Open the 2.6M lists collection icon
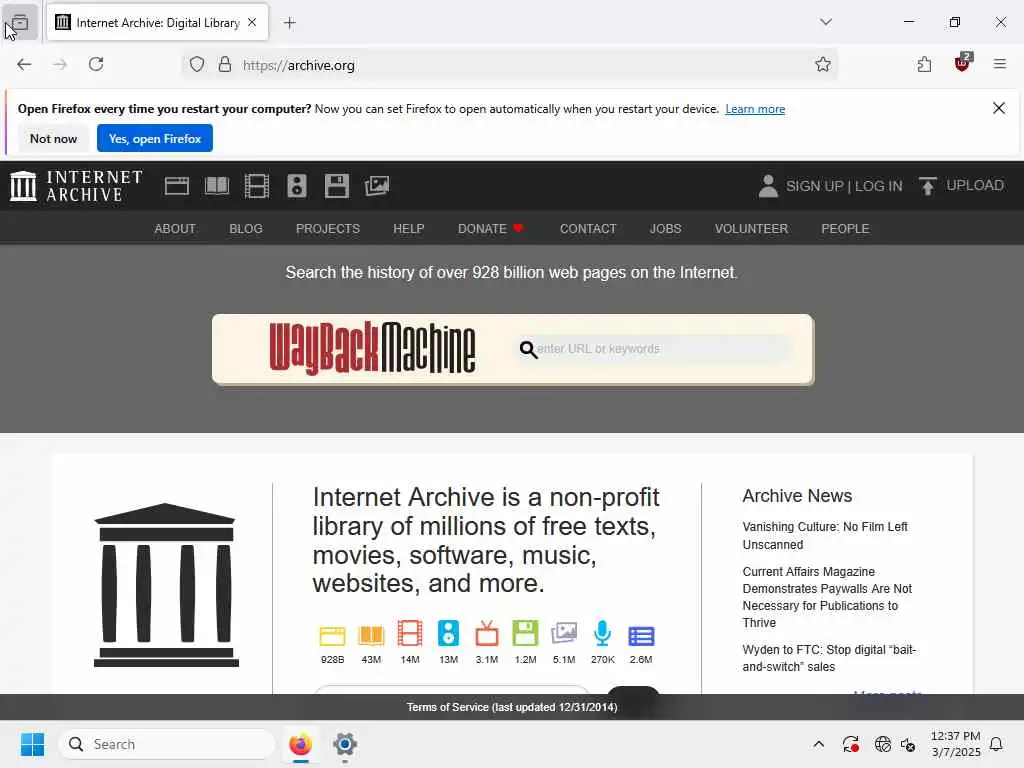1024x768 pixels. tap(641, 635)
